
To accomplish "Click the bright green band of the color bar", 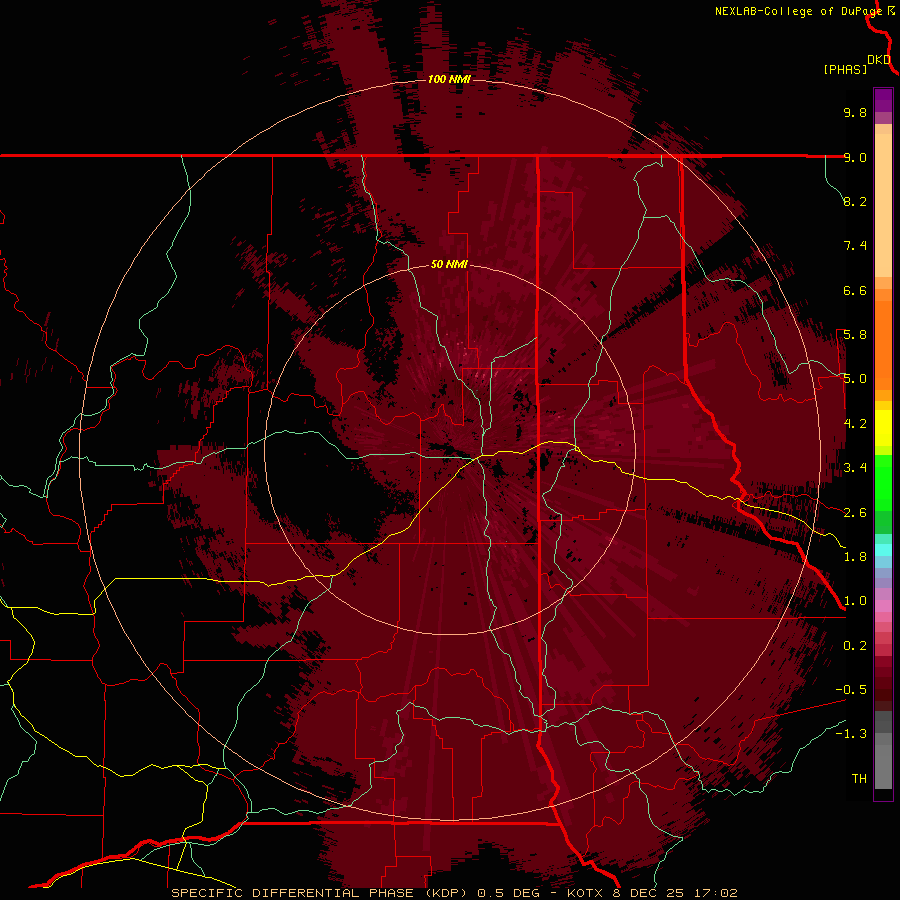I will click(x=883, y=482).
